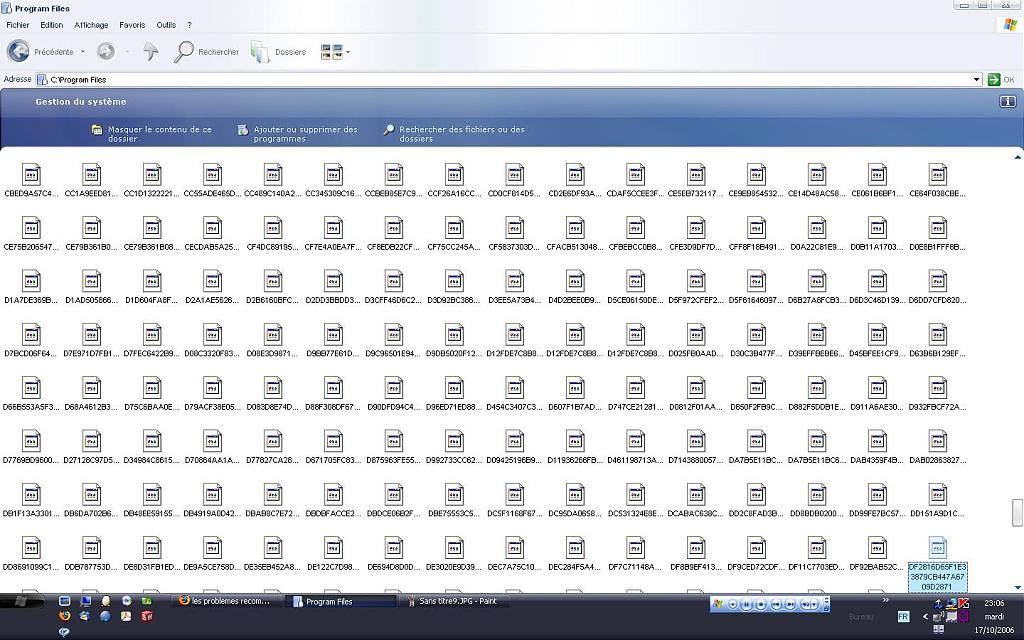The height and width of the screenshot is (640, 1024).
Task: Click the forward navigation arrow icon
Action: pos(106,52)
